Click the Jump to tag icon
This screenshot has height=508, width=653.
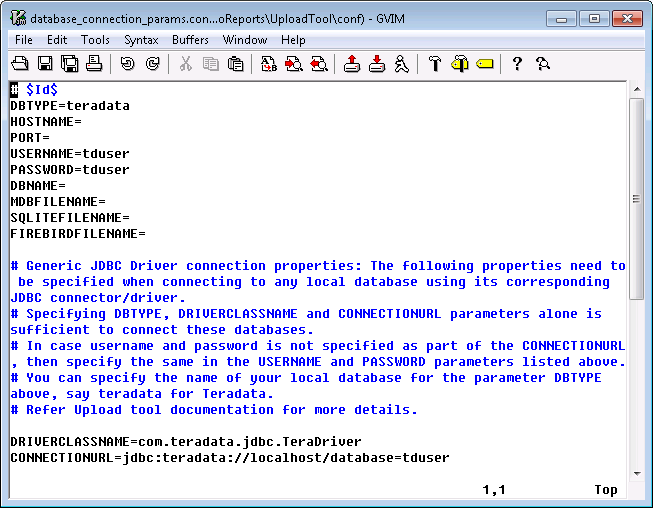485,64
